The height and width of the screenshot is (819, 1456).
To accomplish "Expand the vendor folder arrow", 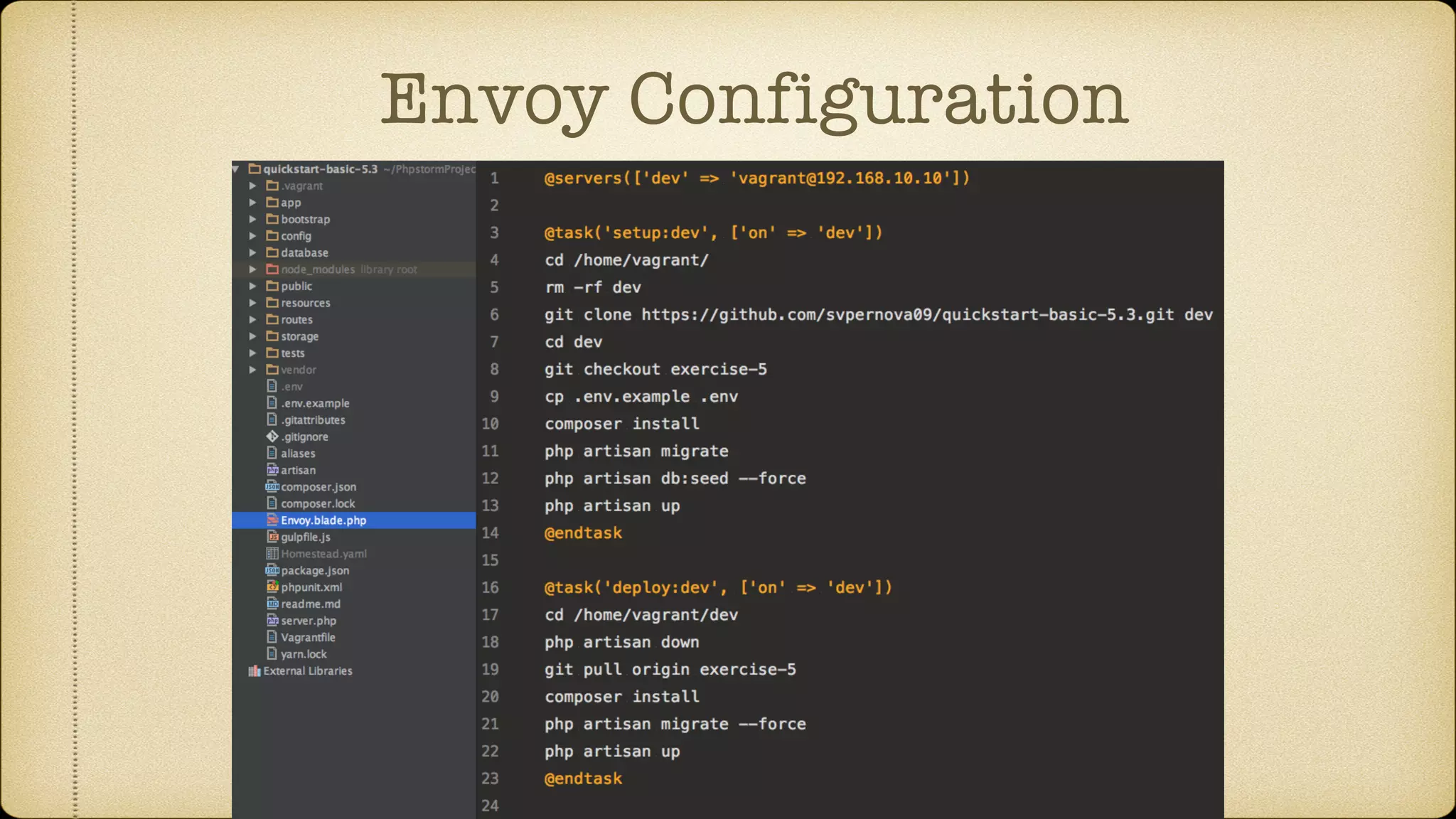I will click(252, 370).
